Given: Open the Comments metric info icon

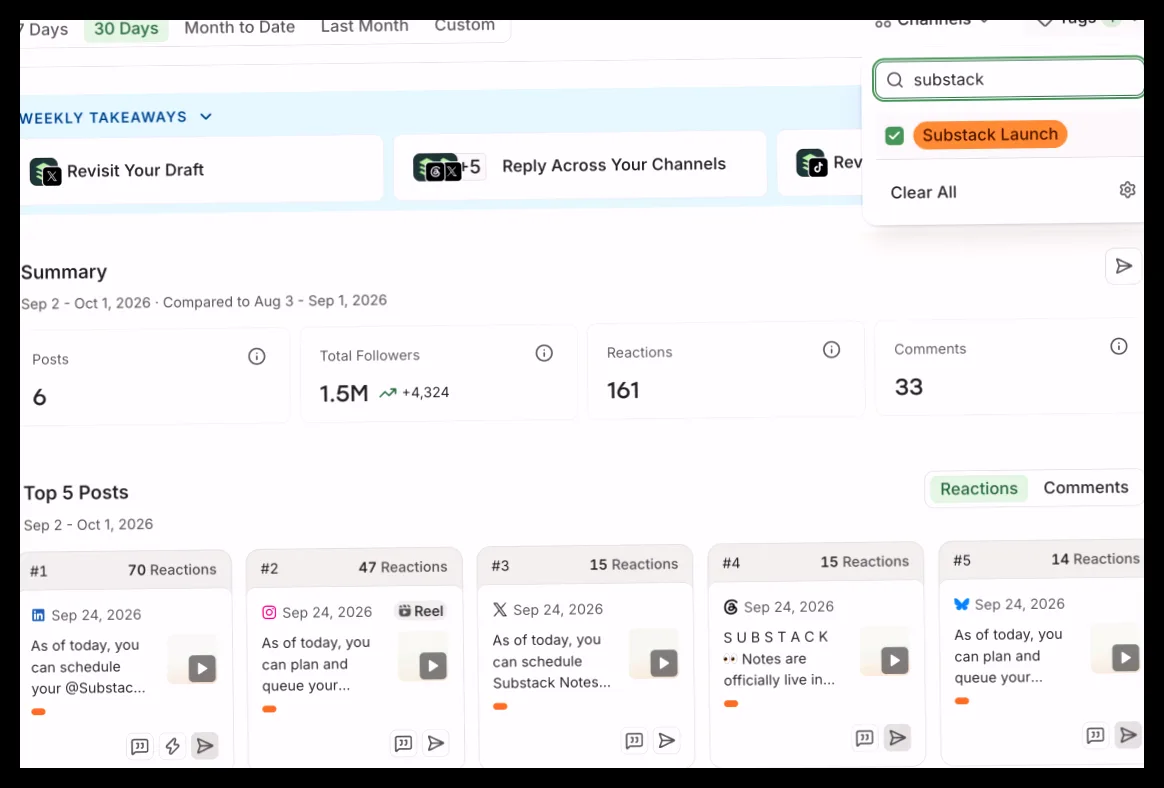Looking at the screenshot, I should pos(1119,346).
